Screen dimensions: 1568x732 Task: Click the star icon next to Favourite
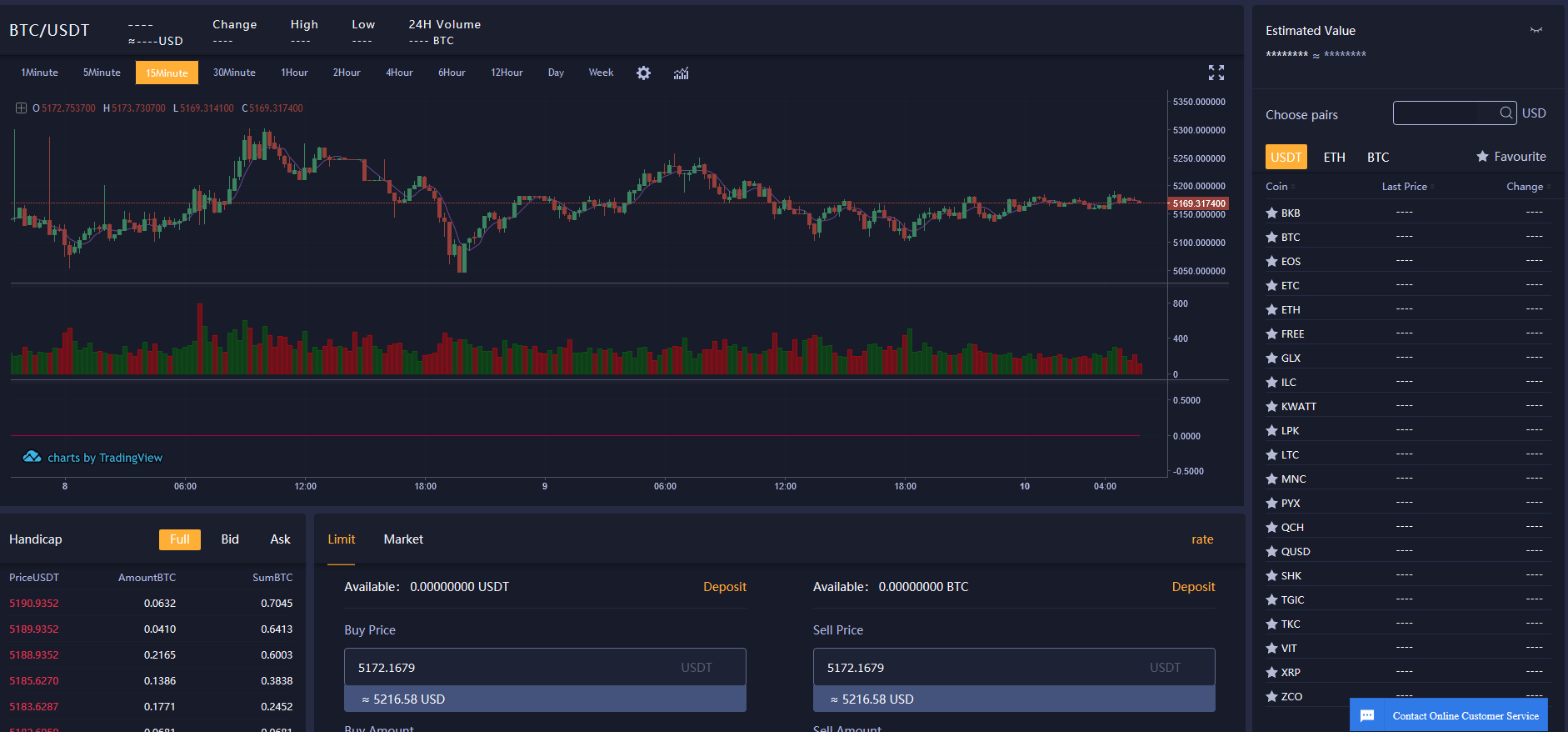1482,157
